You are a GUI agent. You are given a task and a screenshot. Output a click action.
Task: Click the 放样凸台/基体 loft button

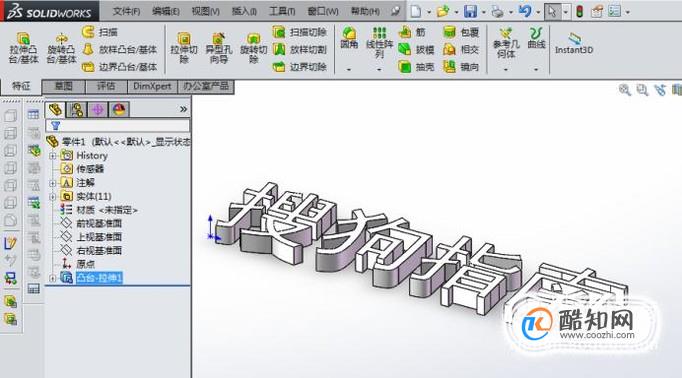point(120,50)
